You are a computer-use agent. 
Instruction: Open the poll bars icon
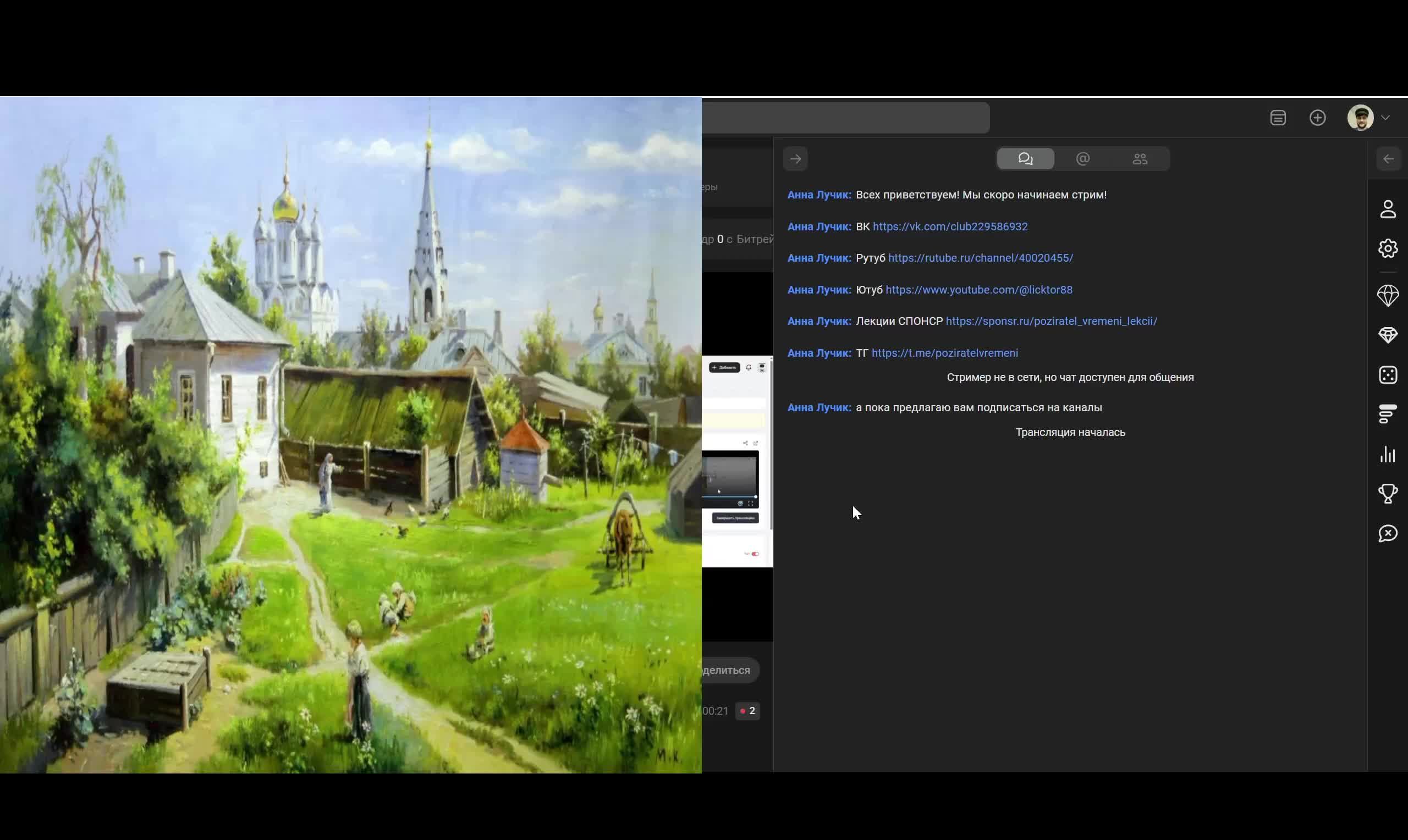(1388, 415)
